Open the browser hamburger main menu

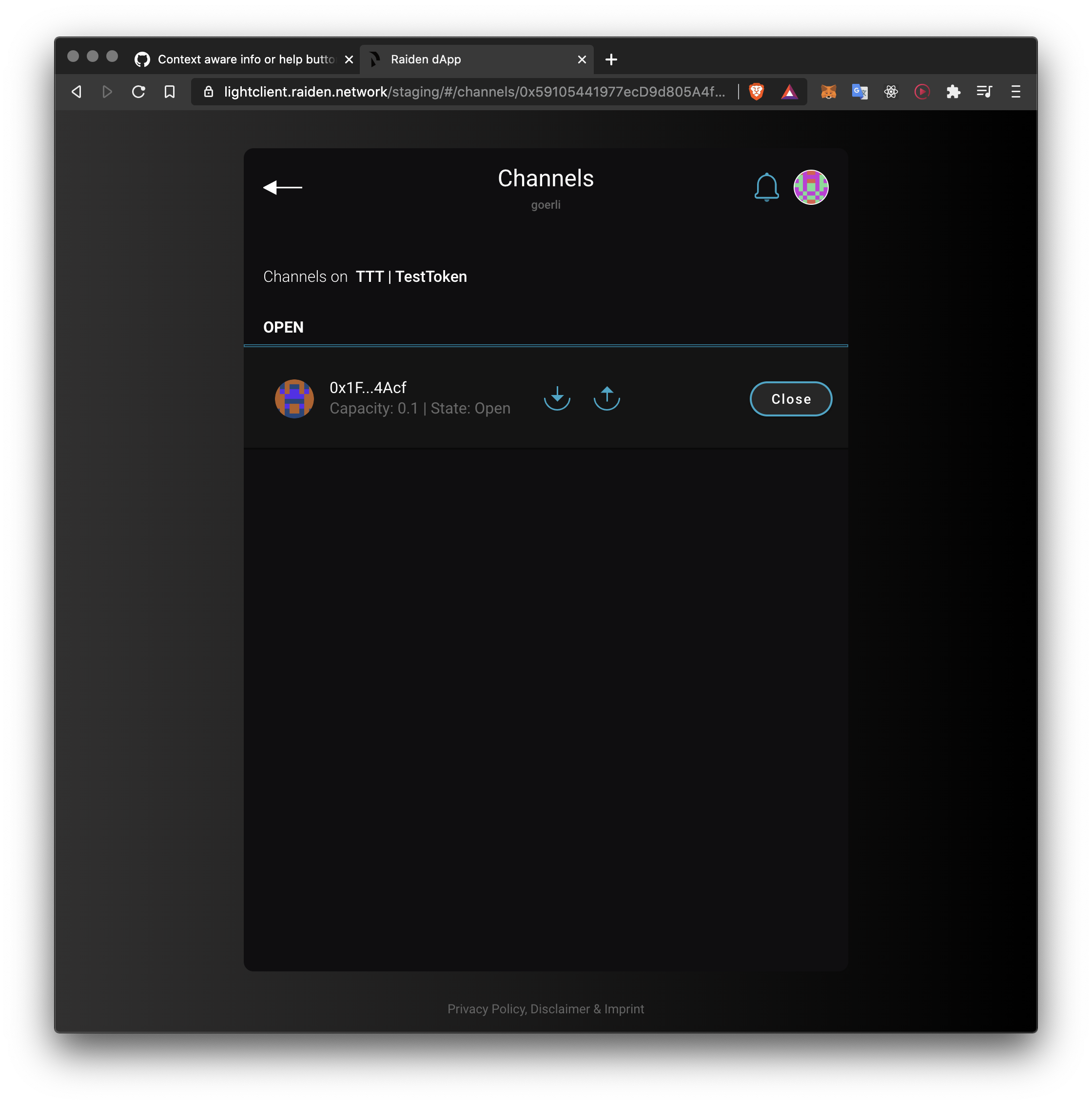pyautogui.click(x=1015, y=92)
